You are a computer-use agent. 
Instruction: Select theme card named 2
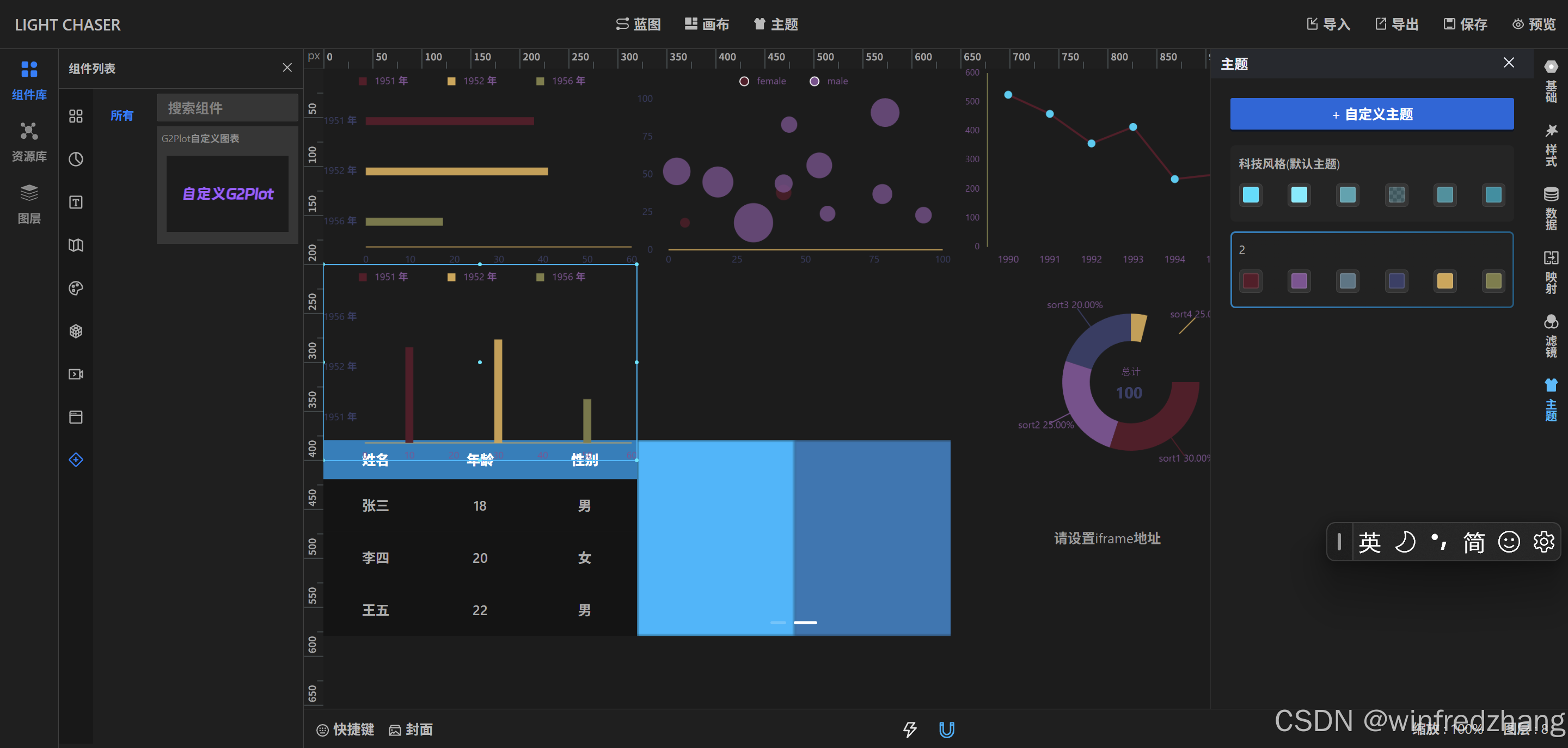1372,269
